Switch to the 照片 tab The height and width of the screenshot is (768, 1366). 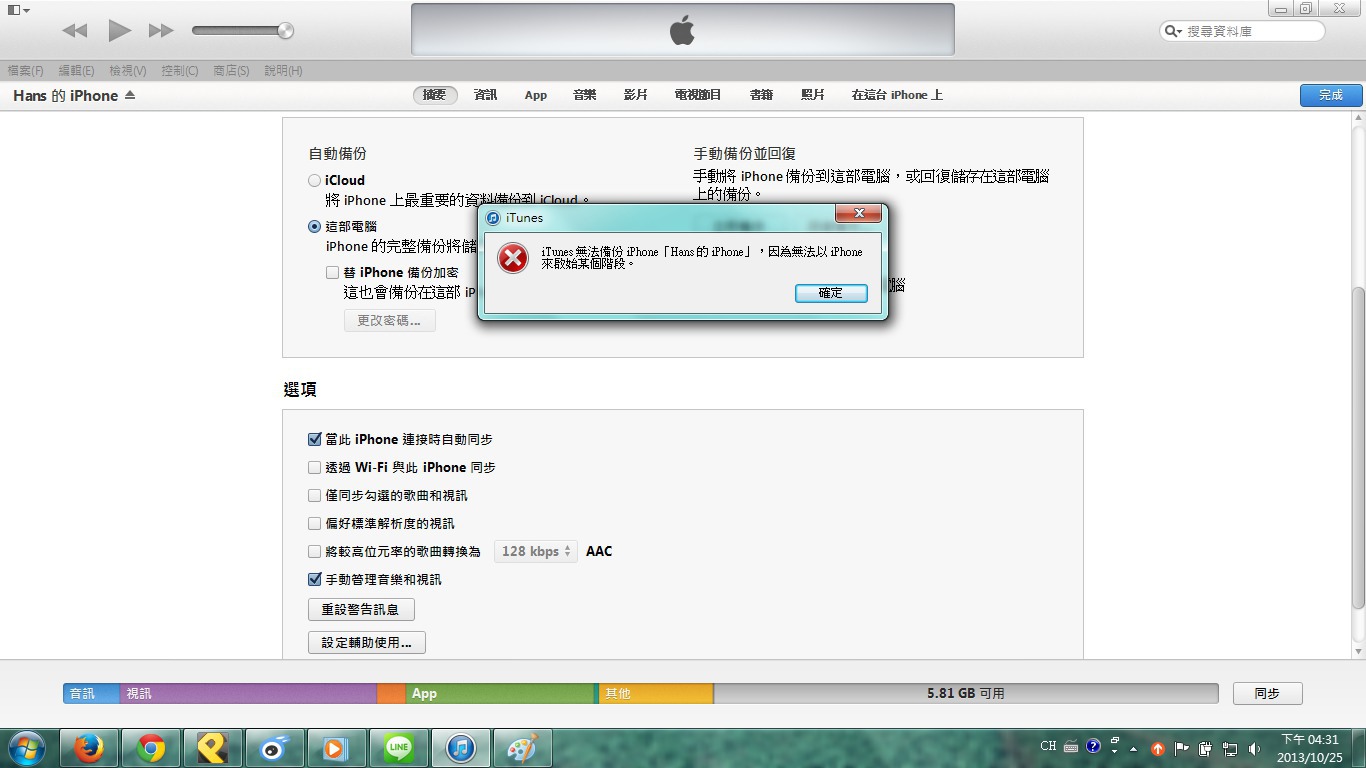coord(813,95)
